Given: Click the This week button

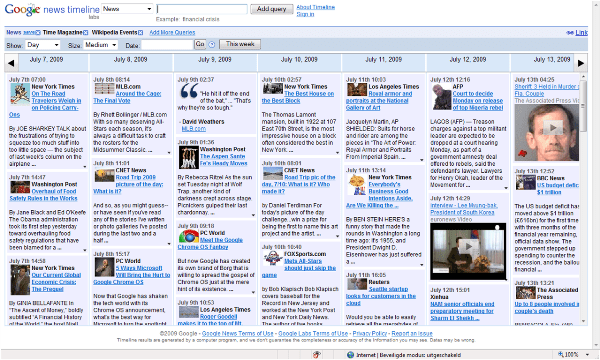Looking at the screenshot, I should pos(240,44).
